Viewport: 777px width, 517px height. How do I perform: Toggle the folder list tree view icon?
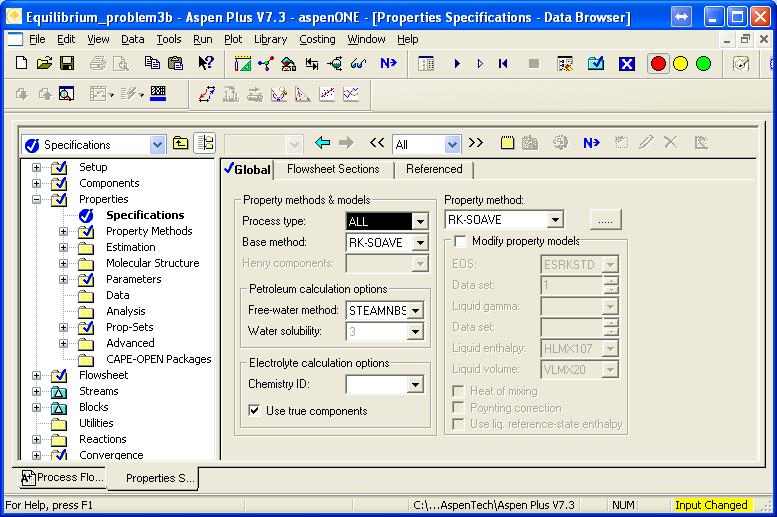click(x=205, y=143)
